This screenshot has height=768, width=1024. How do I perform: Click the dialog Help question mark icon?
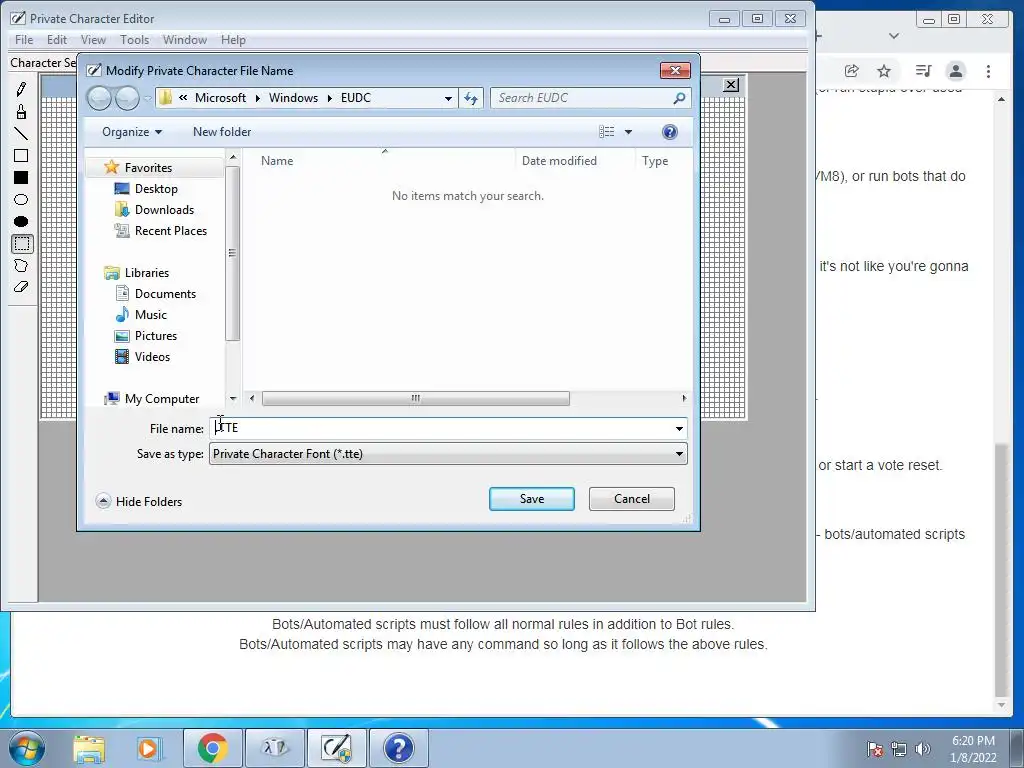point(669,132)
